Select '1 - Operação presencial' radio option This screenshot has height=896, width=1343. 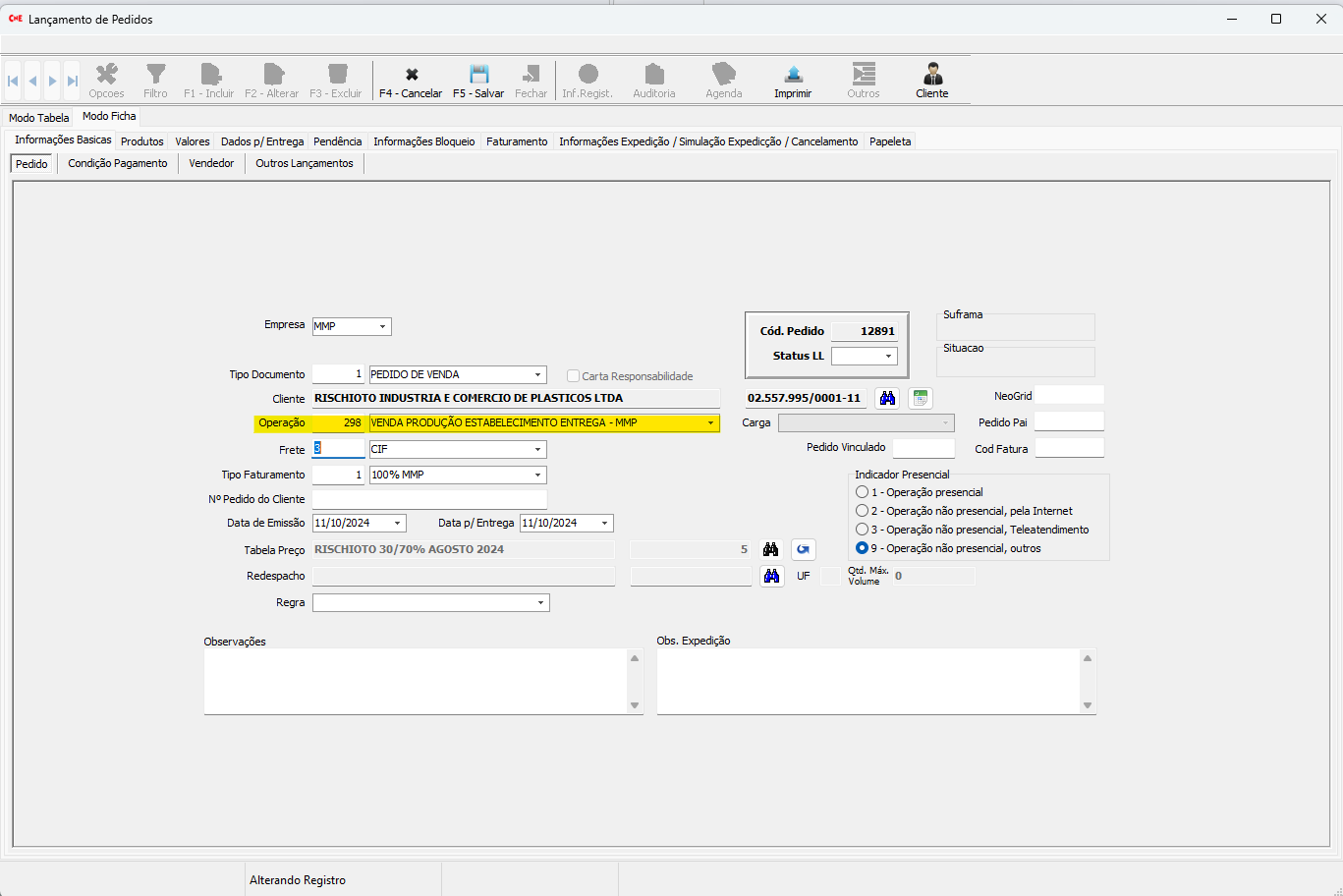coord(863,492)
